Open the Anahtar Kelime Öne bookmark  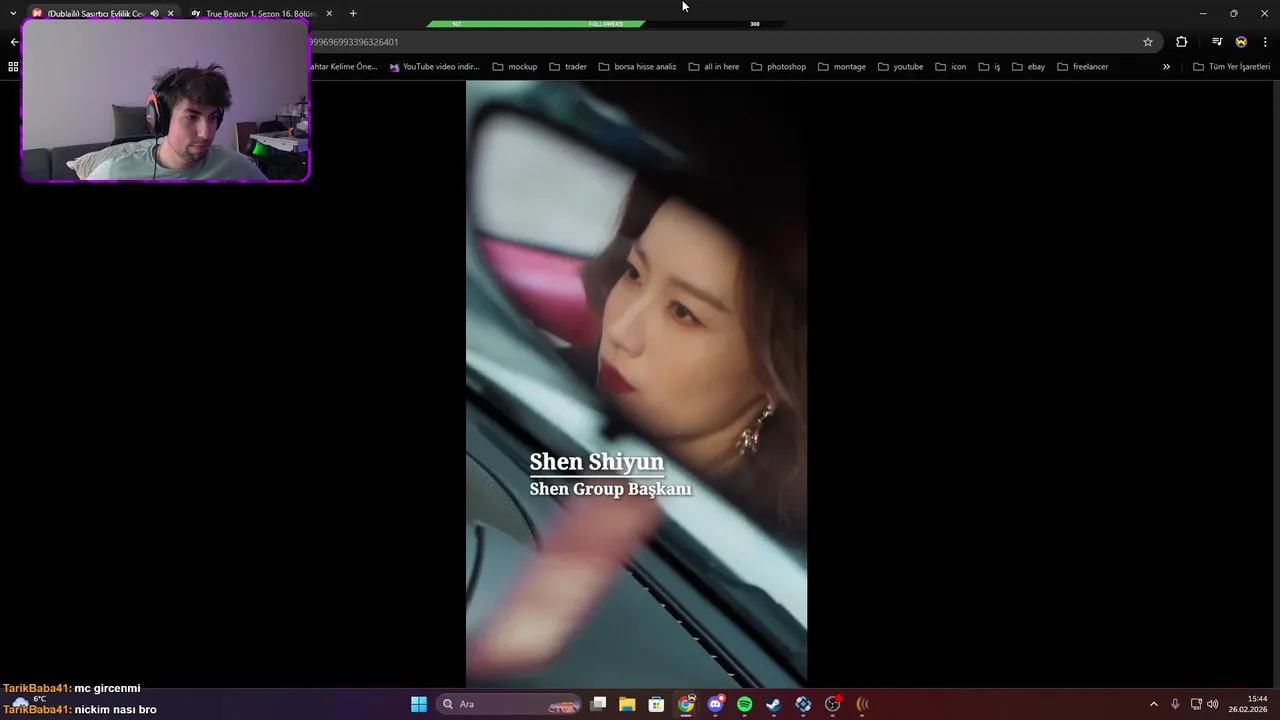pyautogui.click(x=343, y=67)
